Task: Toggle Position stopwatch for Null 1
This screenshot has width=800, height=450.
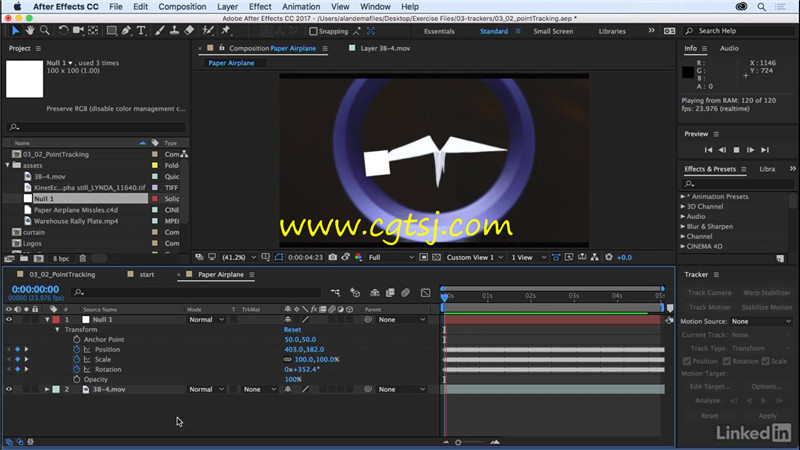Action: 77,349
